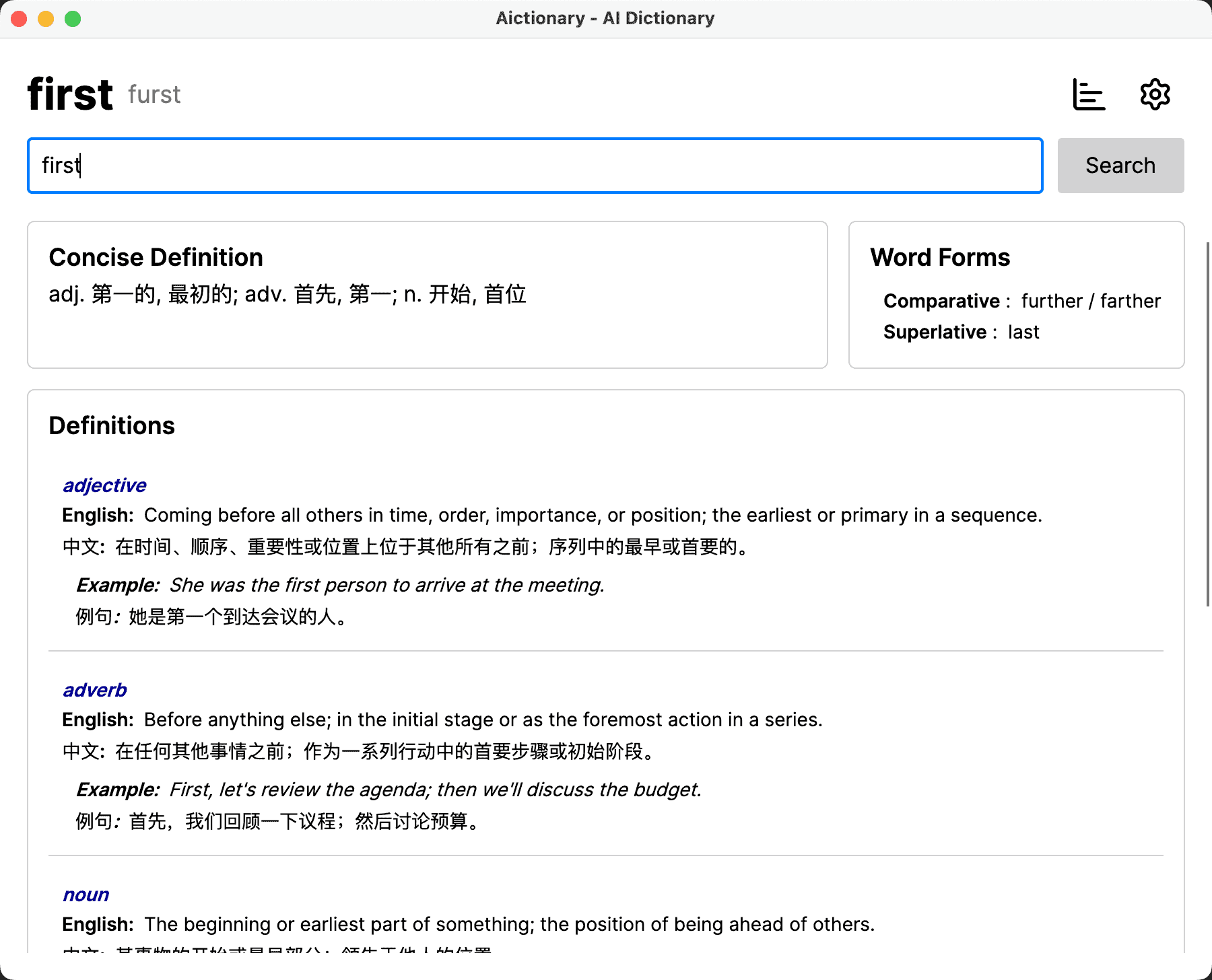Click inside the search input field
Viewport: 1212px width, 980px height.
(532, 165)
